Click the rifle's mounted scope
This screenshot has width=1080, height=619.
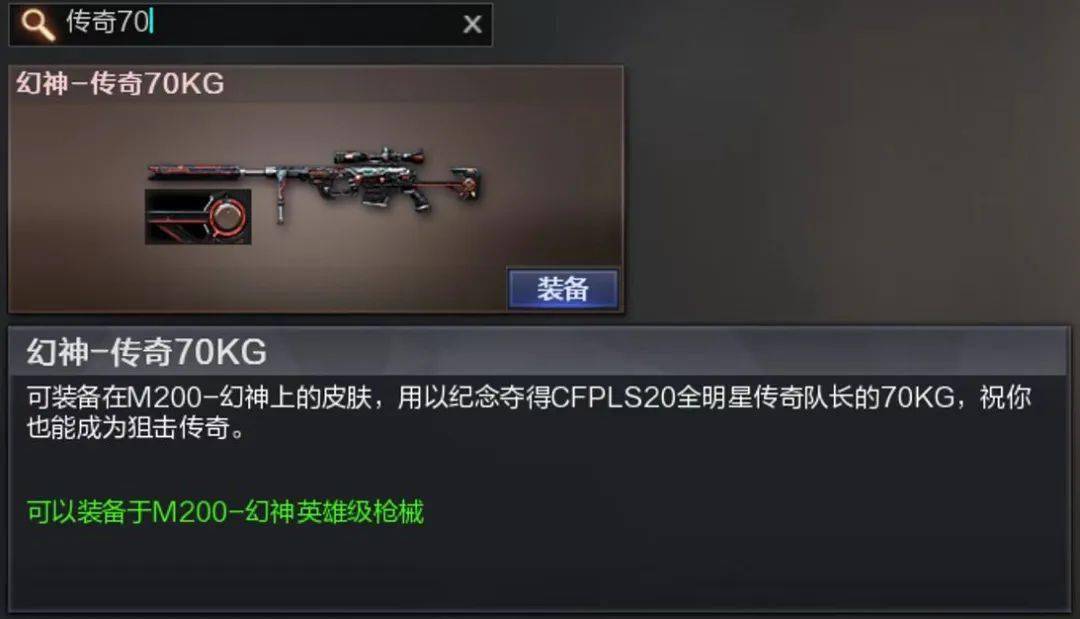point(379,156)
